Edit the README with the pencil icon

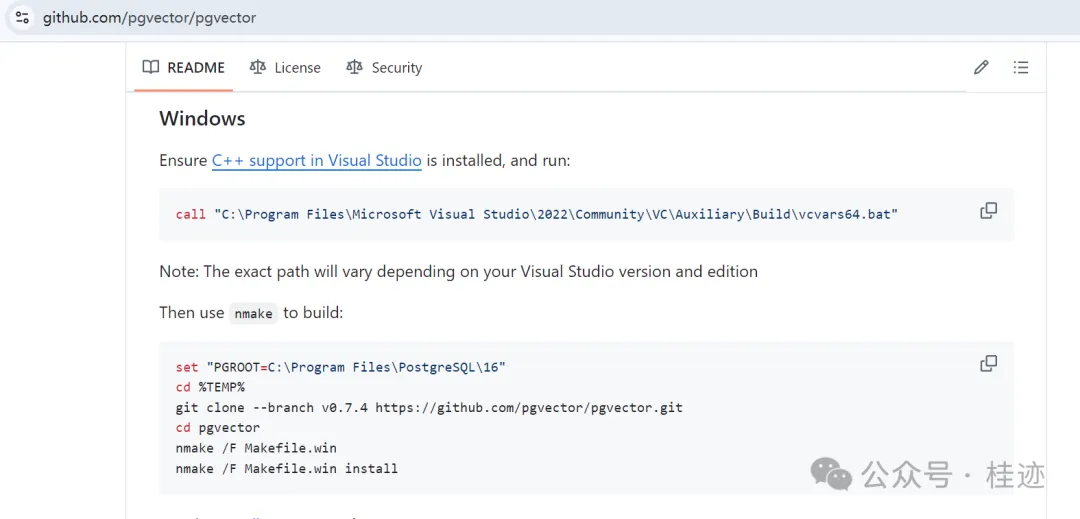[981, 67]
